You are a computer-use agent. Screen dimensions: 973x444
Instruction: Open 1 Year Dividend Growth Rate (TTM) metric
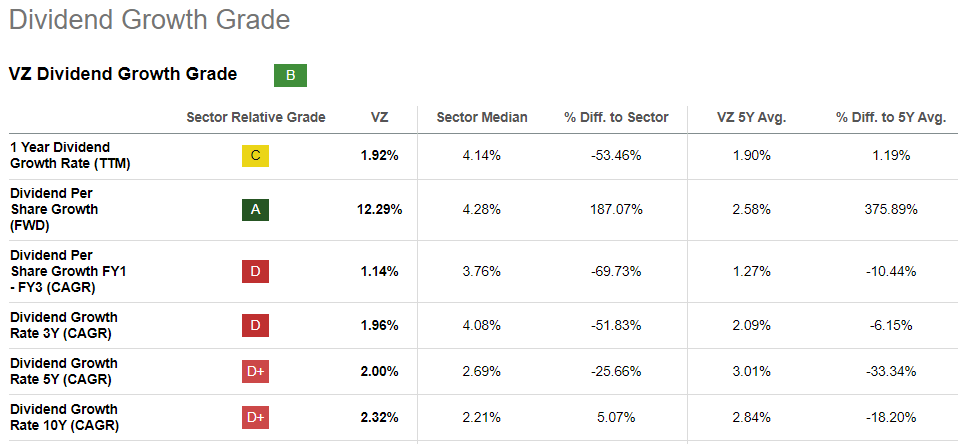tap(60, 156)
